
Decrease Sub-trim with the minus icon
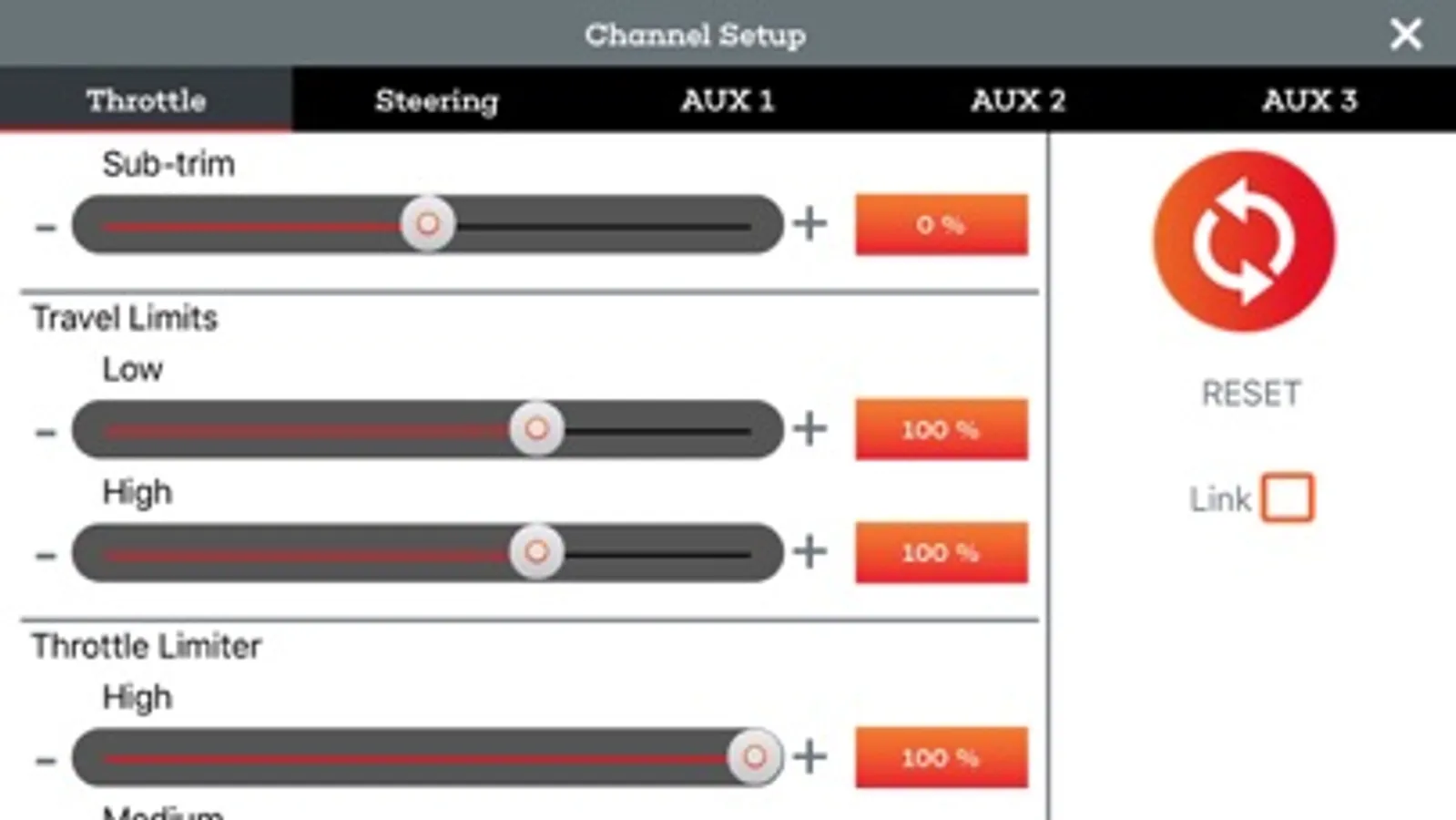pyautogui.click(x=46, y=225)
